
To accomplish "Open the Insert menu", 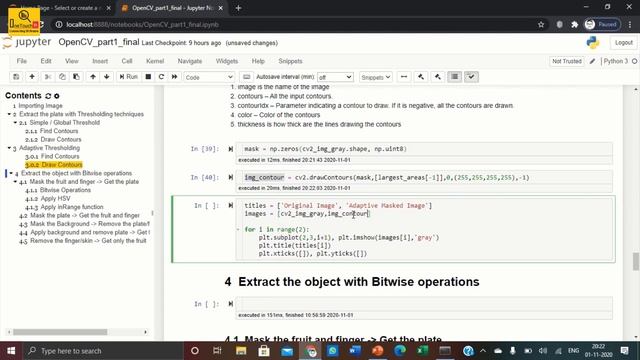I will coord(100,61).
